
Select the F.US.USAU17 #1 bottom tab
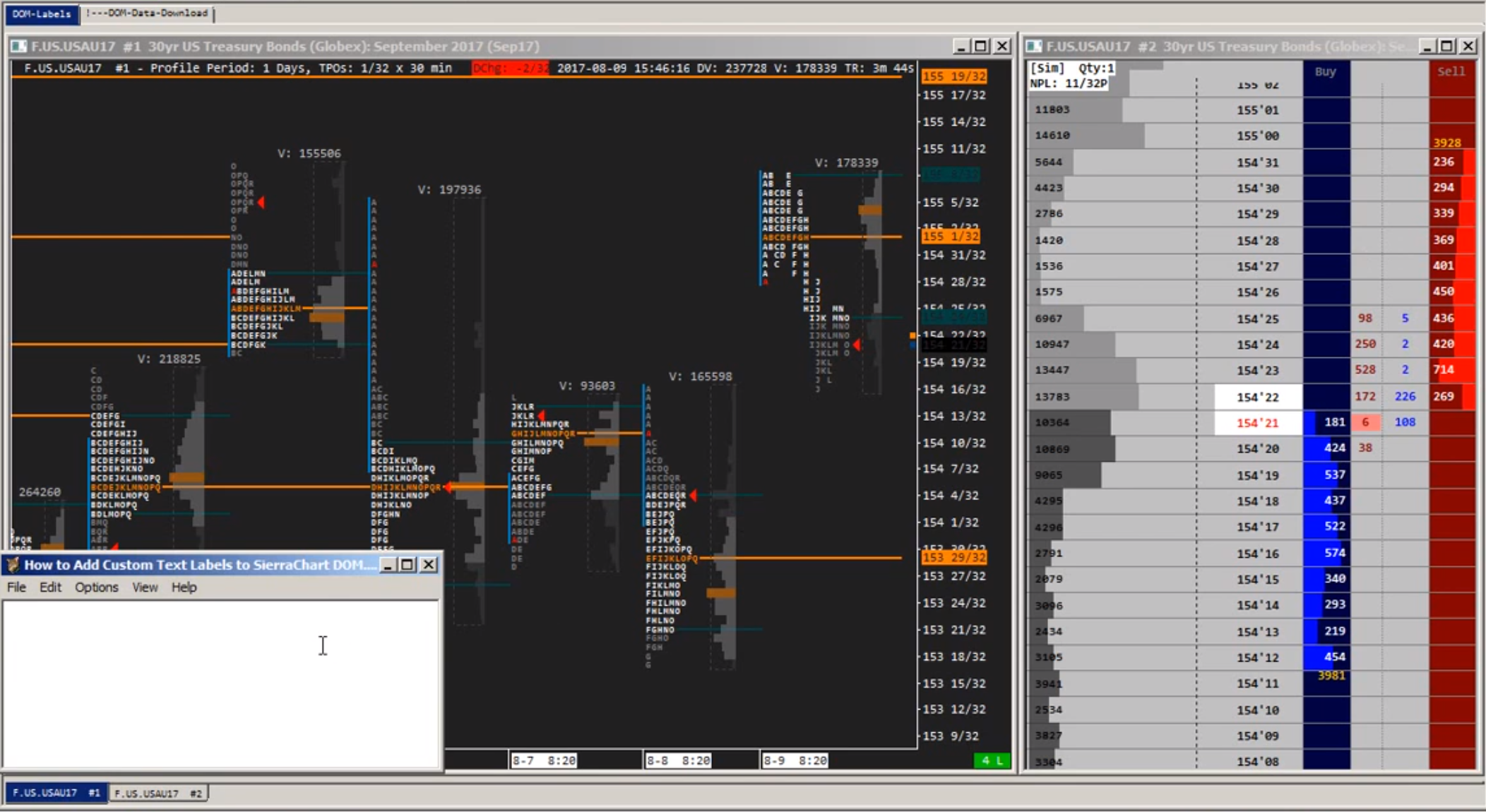pyautogui.click(x=56, y=793)
